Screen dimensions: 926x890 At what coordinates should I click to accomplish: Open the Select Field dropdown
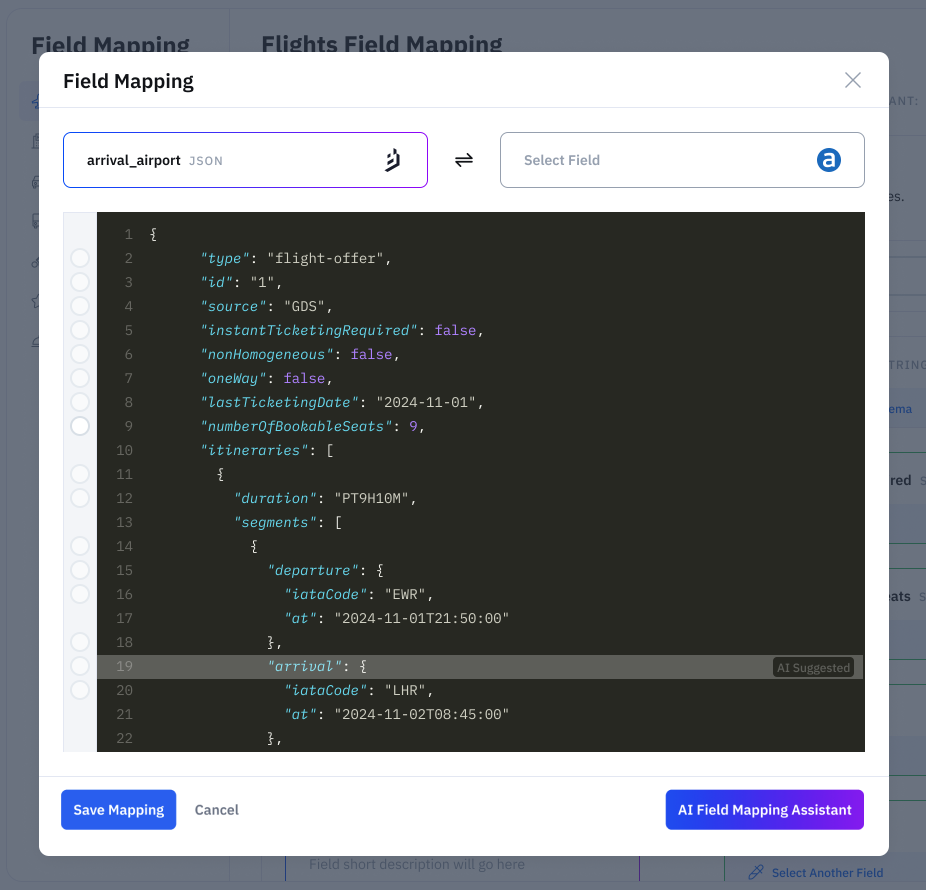pos(682,160)
